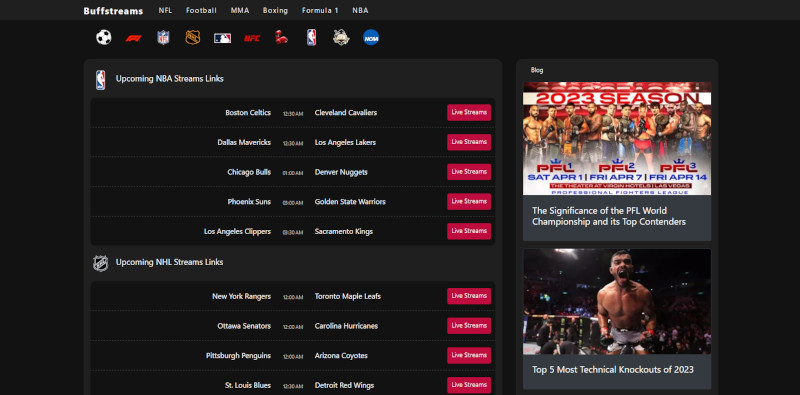The image size is (800, 395).
Task: Open the NBA menu item in navbar
Action: [x=360, y=10]
